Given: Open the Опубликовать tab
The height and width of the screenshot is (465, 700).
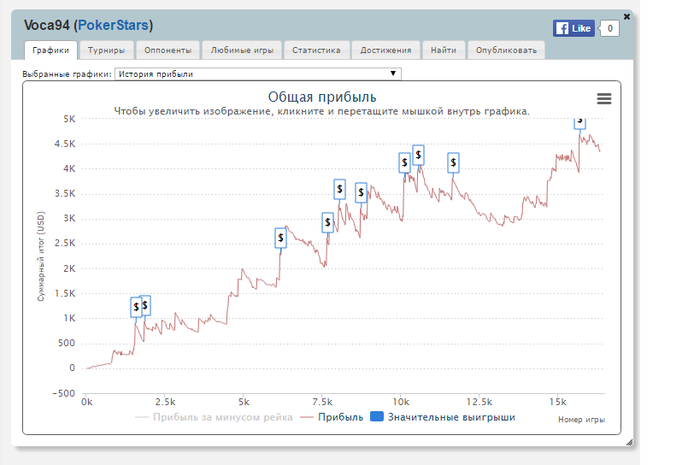Looking at the screenshot, I should click(x=506, y=50).
